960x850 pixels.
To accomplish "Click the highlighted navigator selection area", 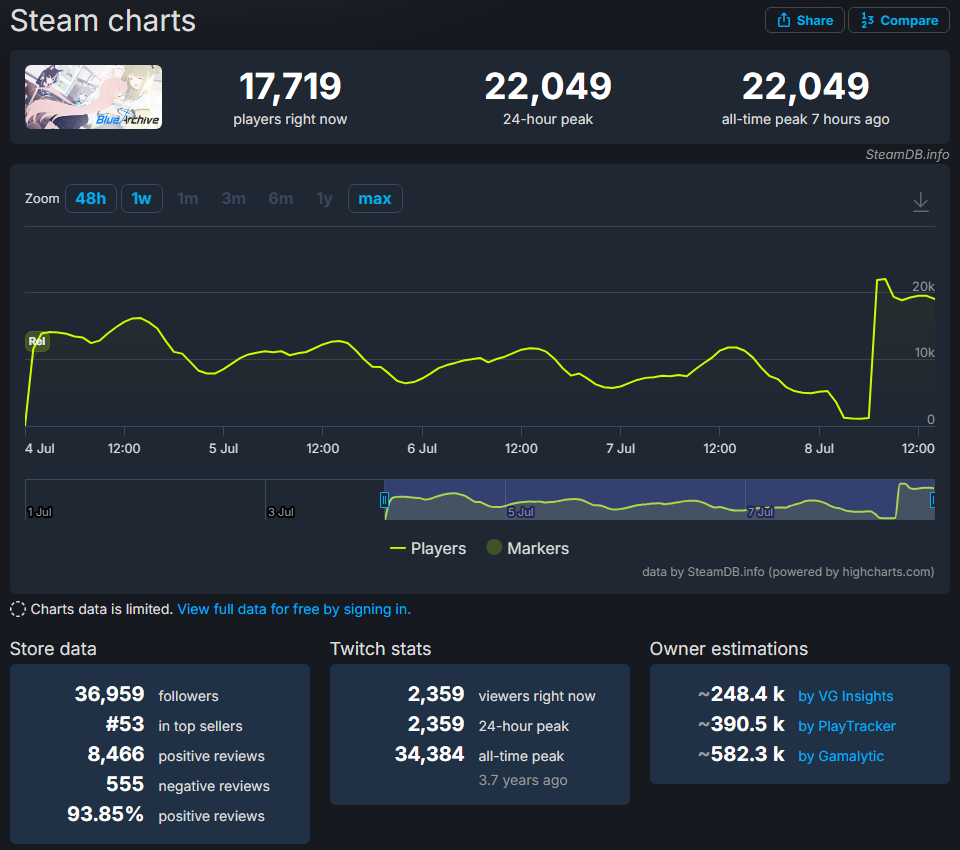I will (659, 500).
